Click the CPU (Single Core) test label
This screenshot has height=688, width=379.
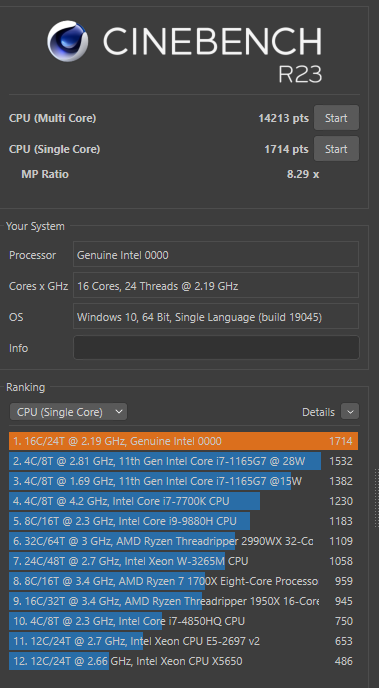click(54, 149)
